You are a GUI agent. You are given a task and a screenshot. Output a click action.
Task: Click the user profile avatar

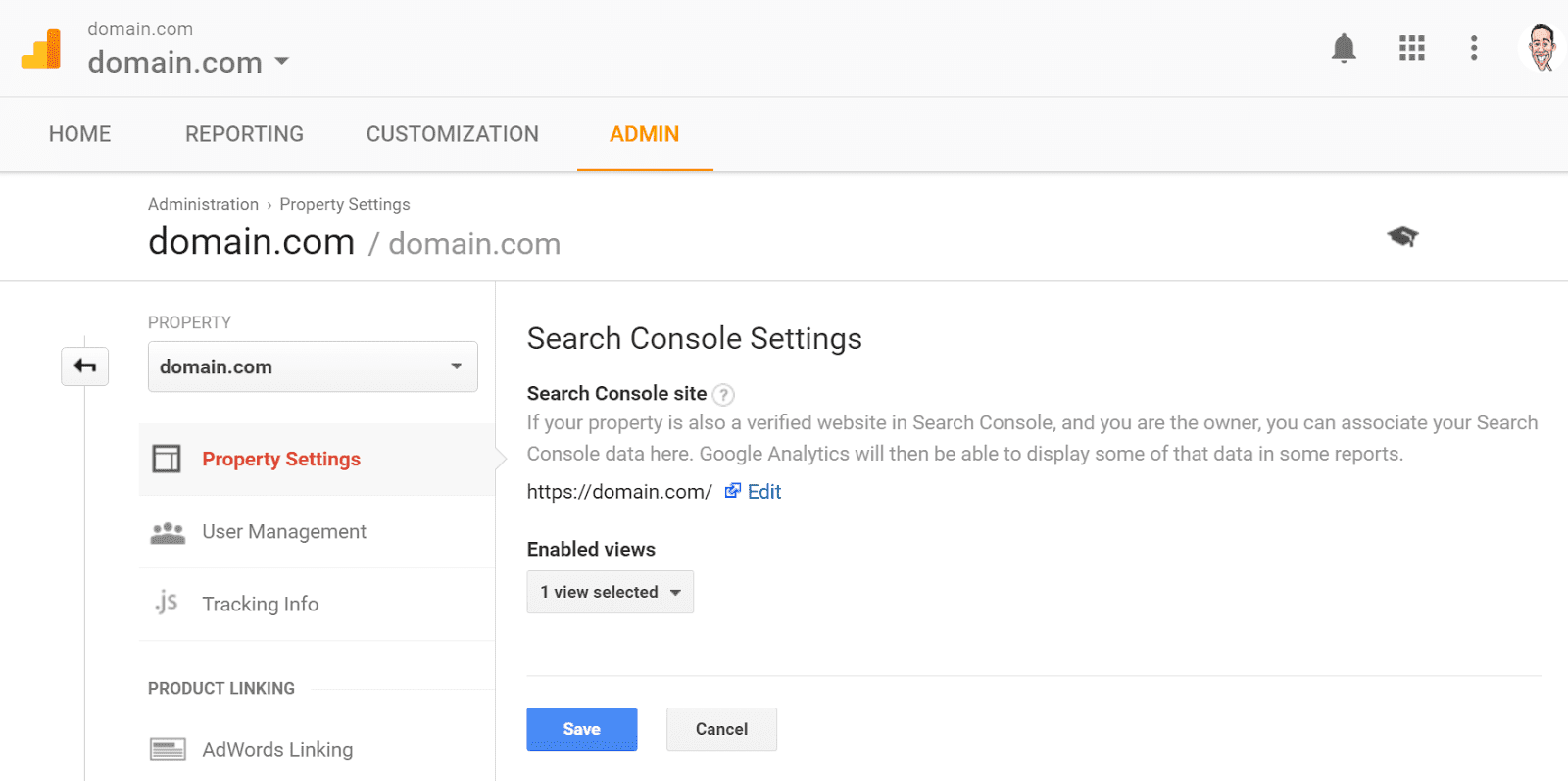pos(1541,48)
